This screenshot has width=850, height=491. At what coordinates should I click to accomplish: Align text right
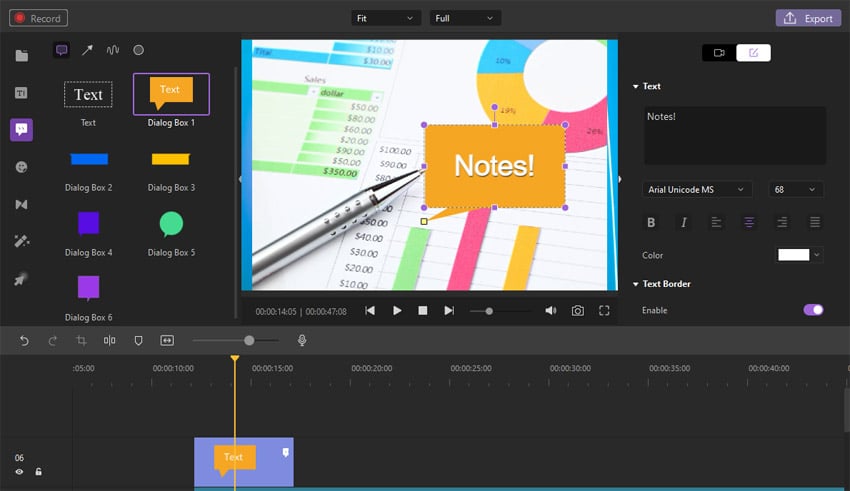(x=782, y=222)
